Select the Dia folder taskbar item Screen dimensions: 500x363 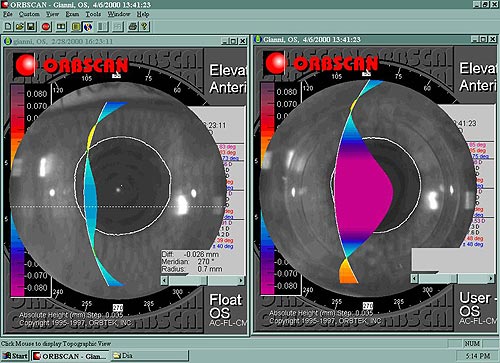pos(150,356)
